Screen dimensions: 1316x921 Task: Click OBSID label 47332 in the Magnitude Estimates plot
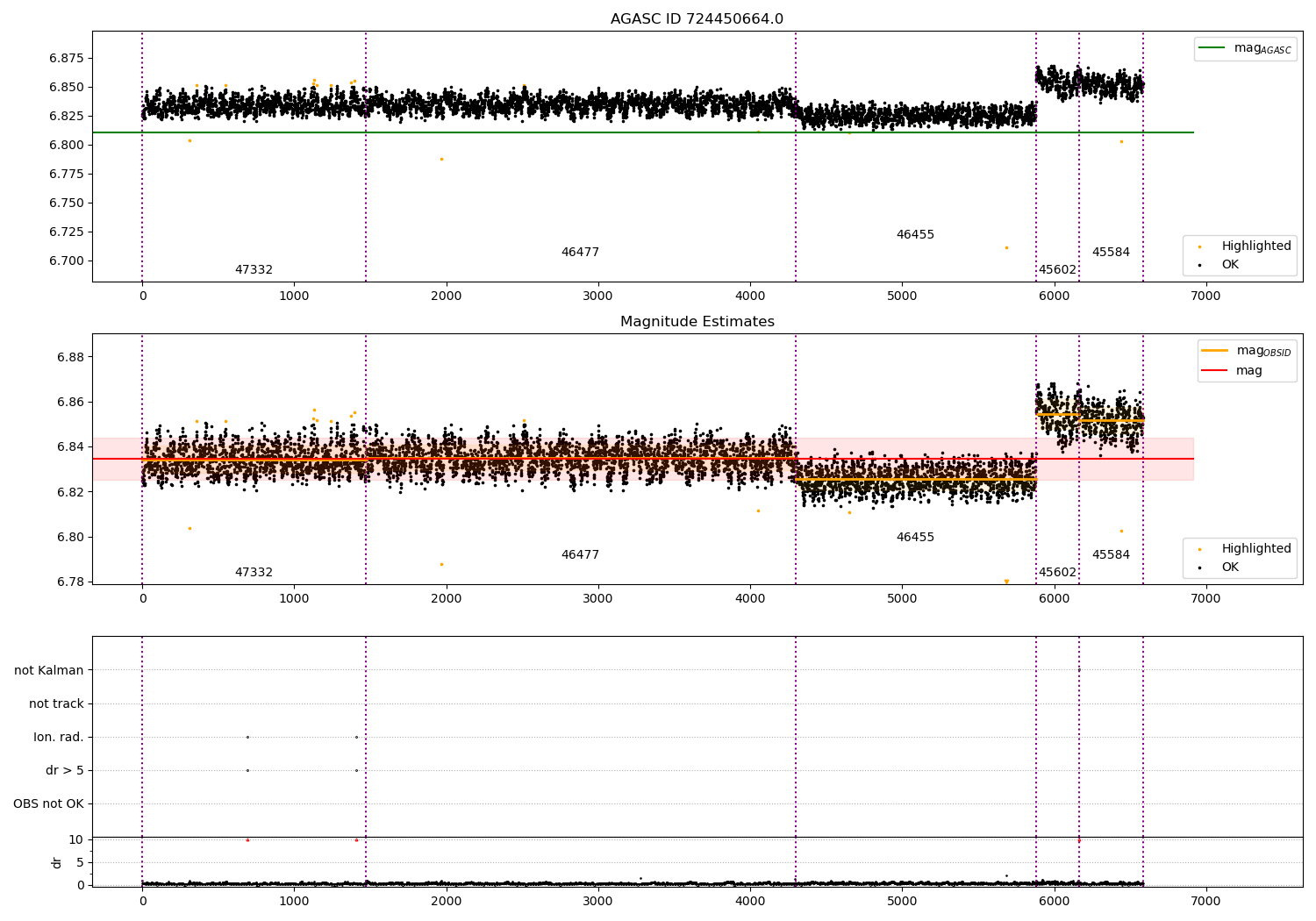pyautogui.click(x=254, y=572)
